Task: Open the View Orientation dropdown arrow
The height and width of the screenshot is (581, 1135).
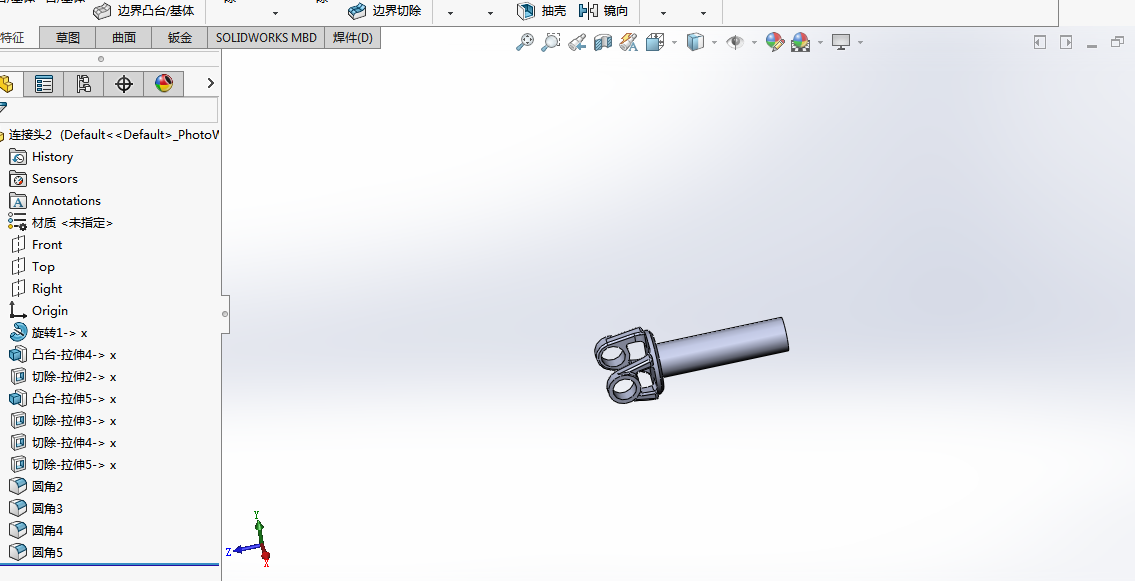Action: (674, 43)
